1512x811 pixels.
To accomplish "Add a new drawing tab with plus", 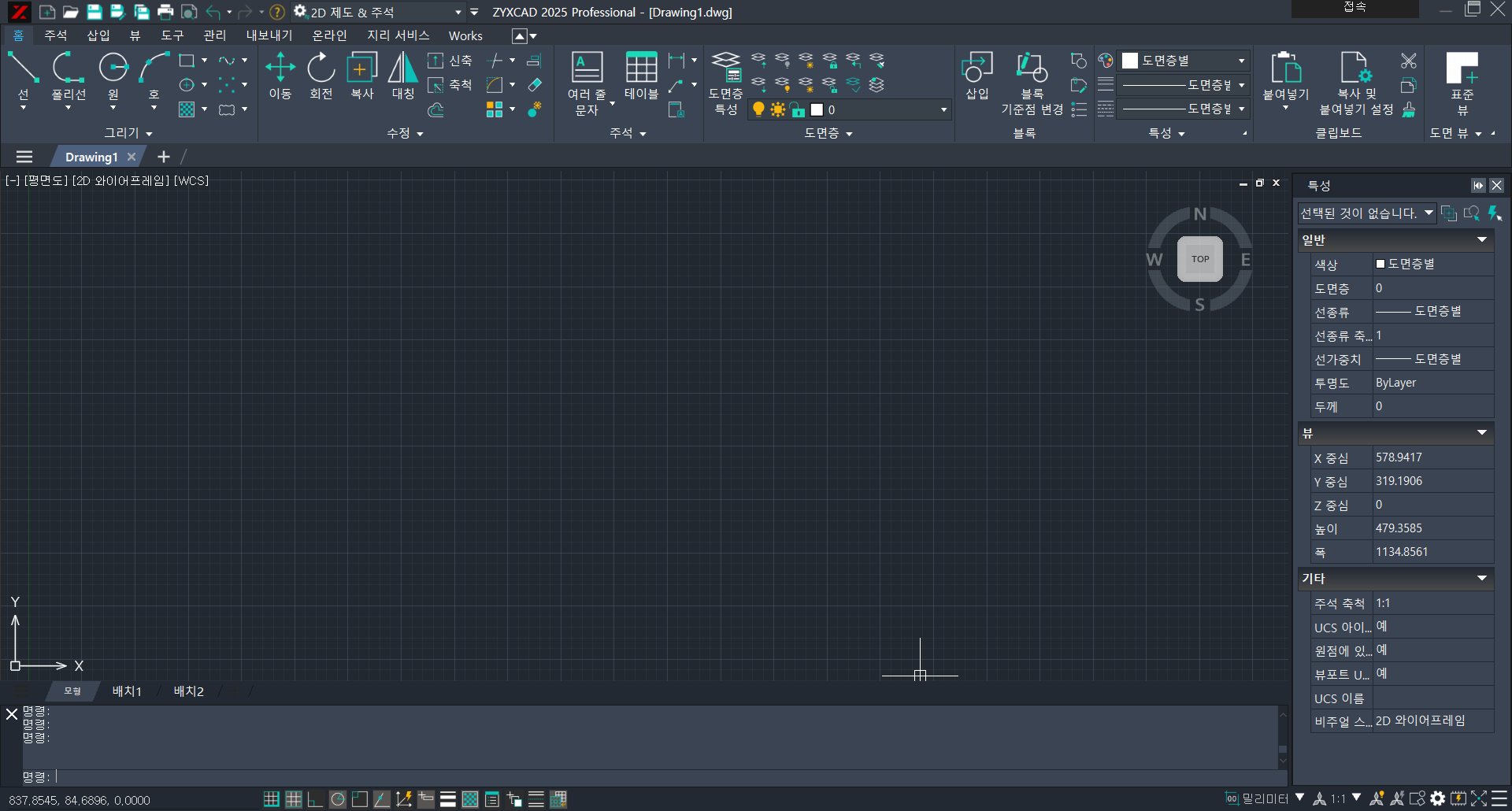I will 164,157.
